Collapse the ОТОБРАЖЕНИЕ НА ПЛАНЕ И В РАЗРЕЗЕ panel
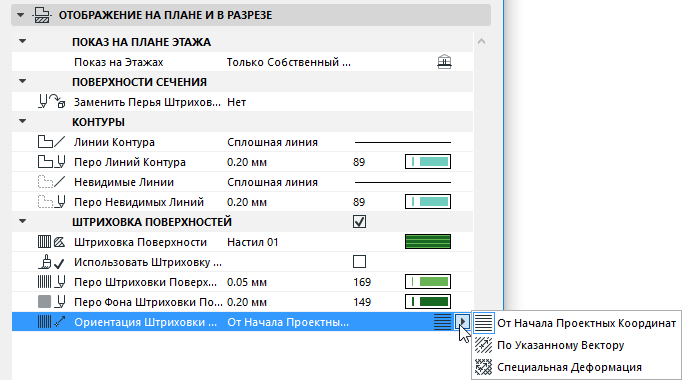The image size is (682, 380). [20, 15]
